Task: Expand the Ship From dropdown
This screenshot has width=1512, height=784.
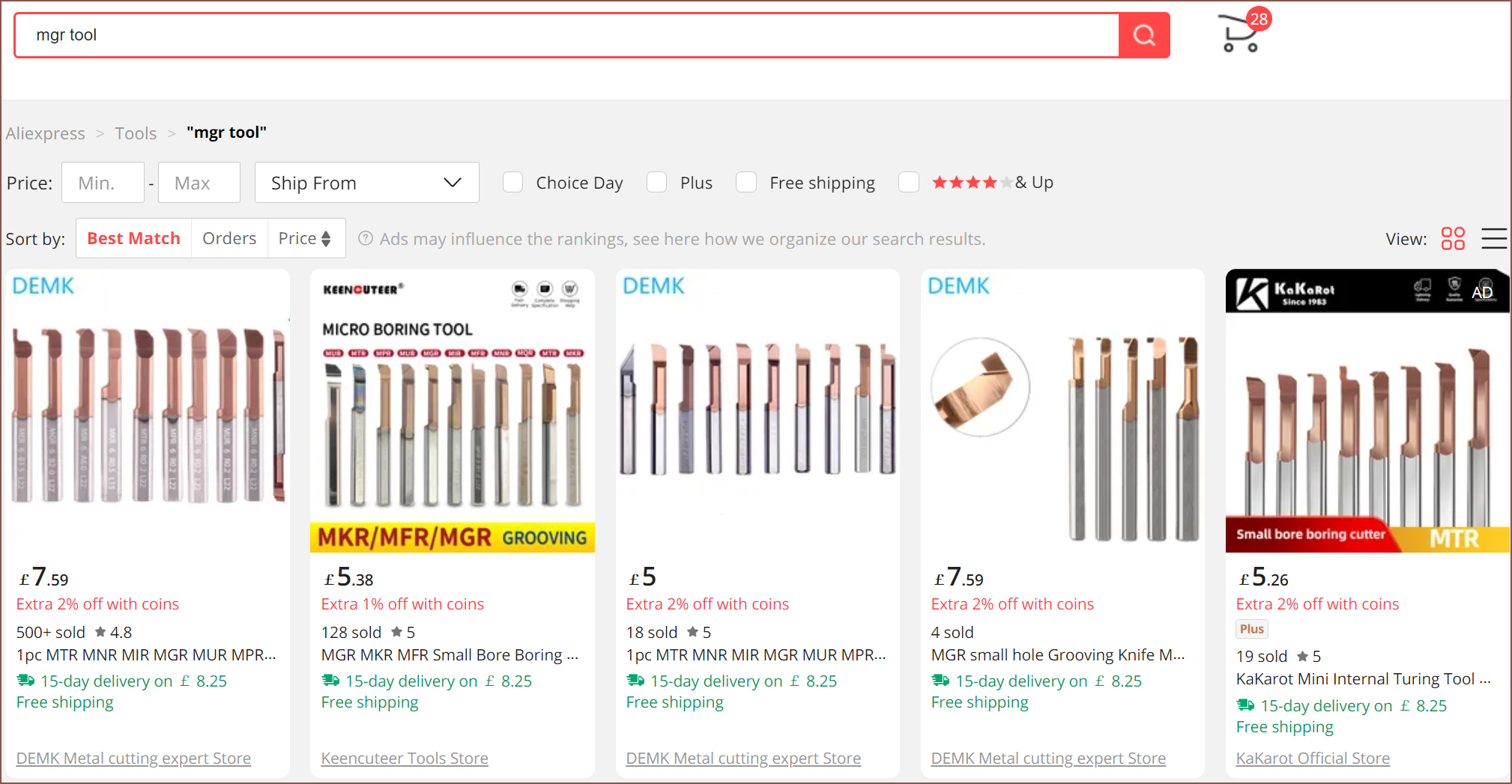Action: click(366, 183)
